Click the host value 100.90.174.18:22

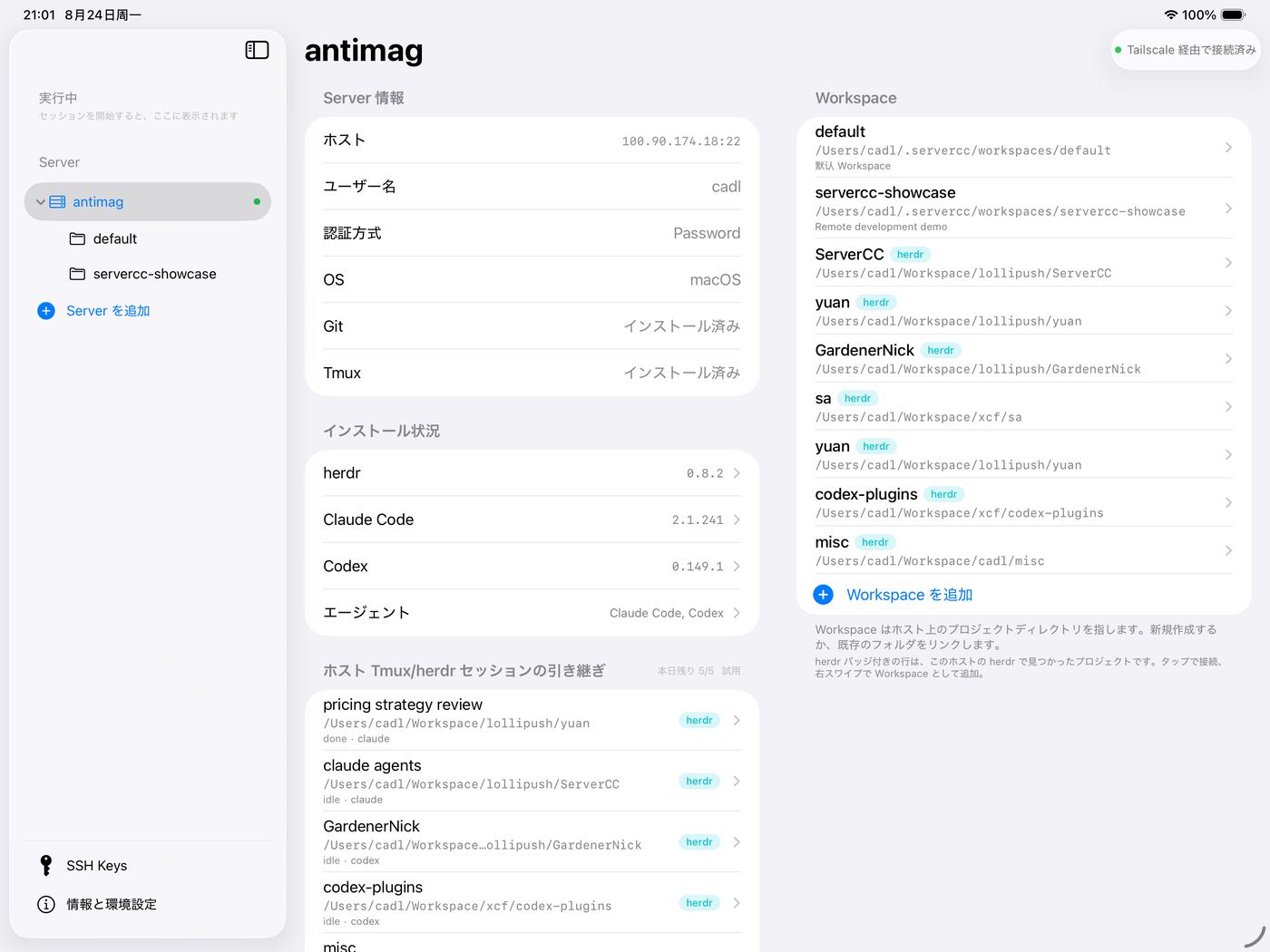(x=680, y=141)
